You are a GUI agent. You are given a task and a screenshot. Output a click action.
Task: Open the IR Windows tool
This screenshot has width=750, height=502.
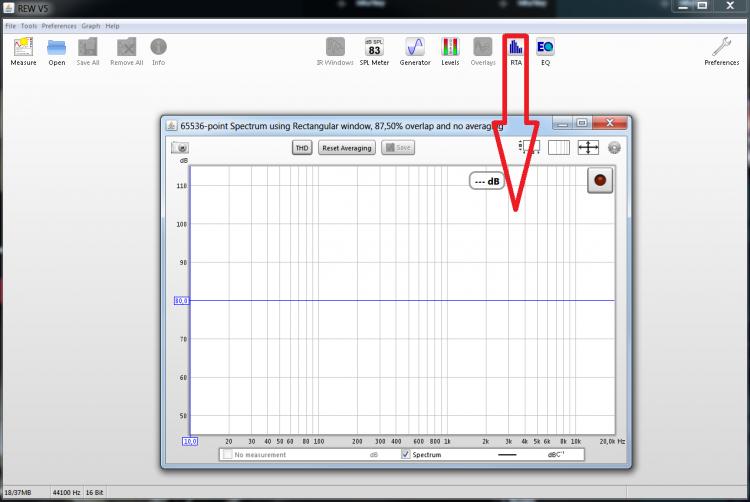pos(335,51)
